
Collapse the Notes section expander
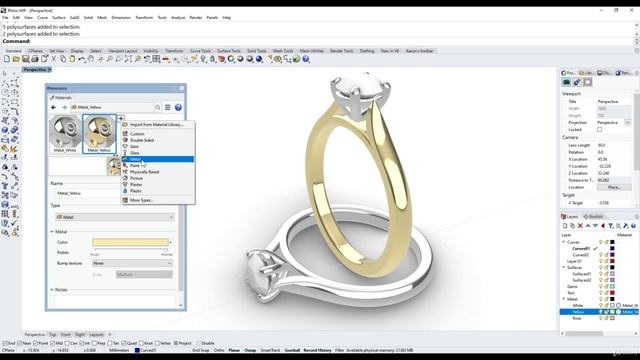click(x=52, y=290)
